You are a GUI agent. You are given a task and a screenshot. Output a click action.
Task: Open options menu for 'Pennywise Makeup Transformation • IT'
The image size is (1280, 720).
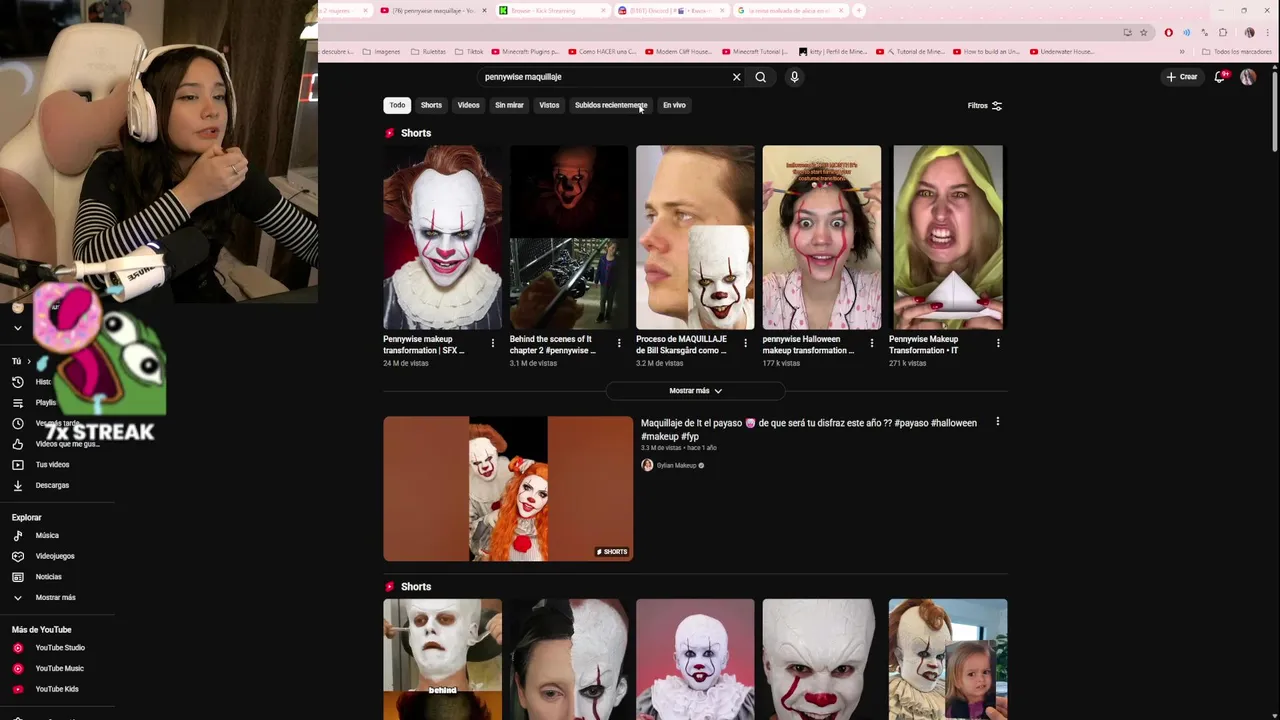[998, 343]
